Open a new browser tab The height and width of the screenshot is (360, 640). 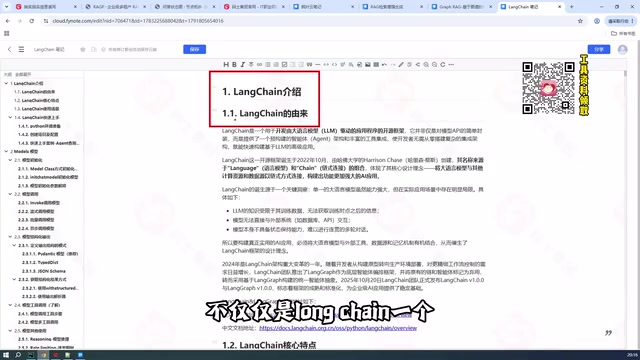571,7
